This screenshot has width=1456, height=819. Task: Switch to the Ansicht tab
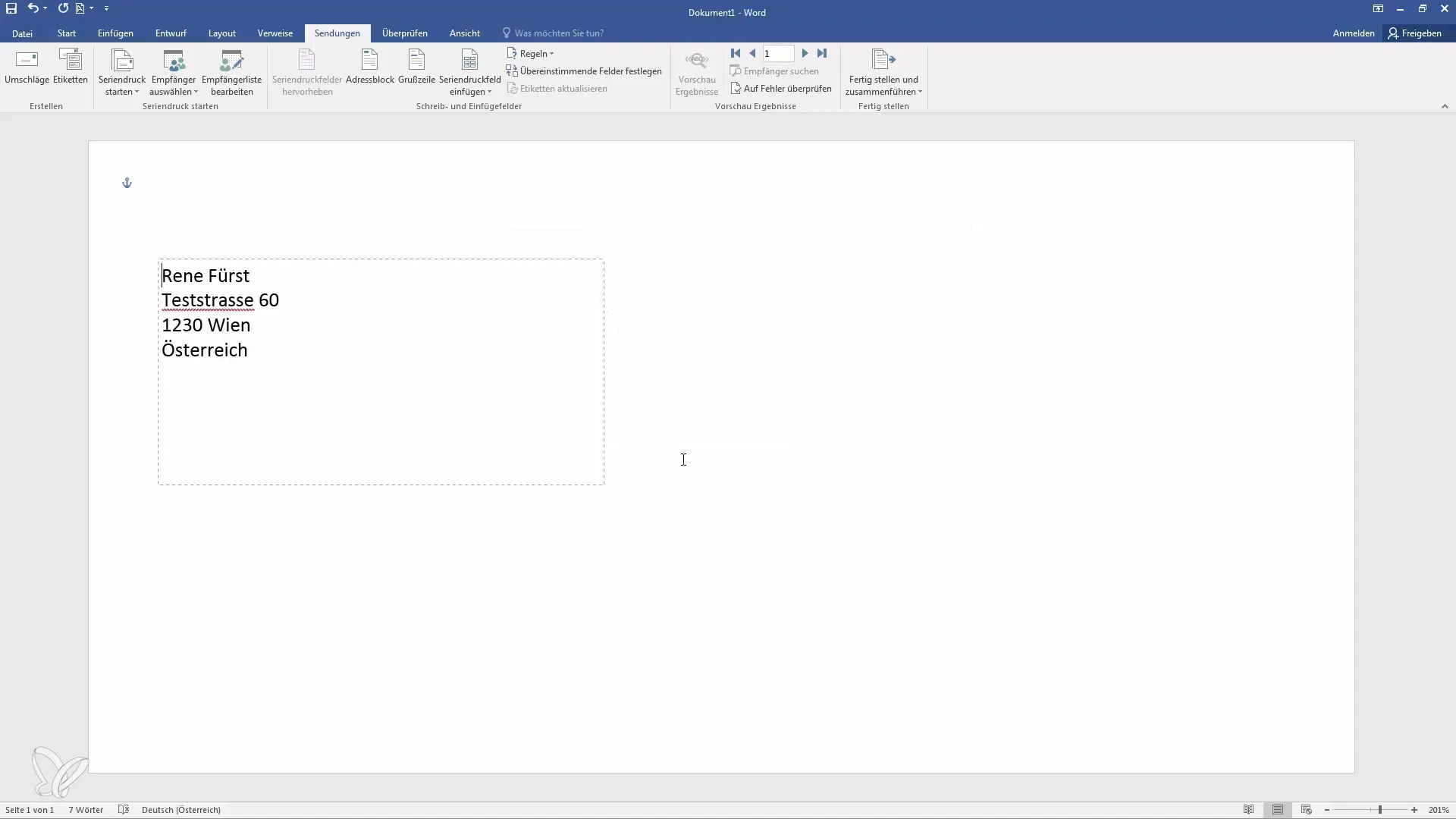click(465, 33)
